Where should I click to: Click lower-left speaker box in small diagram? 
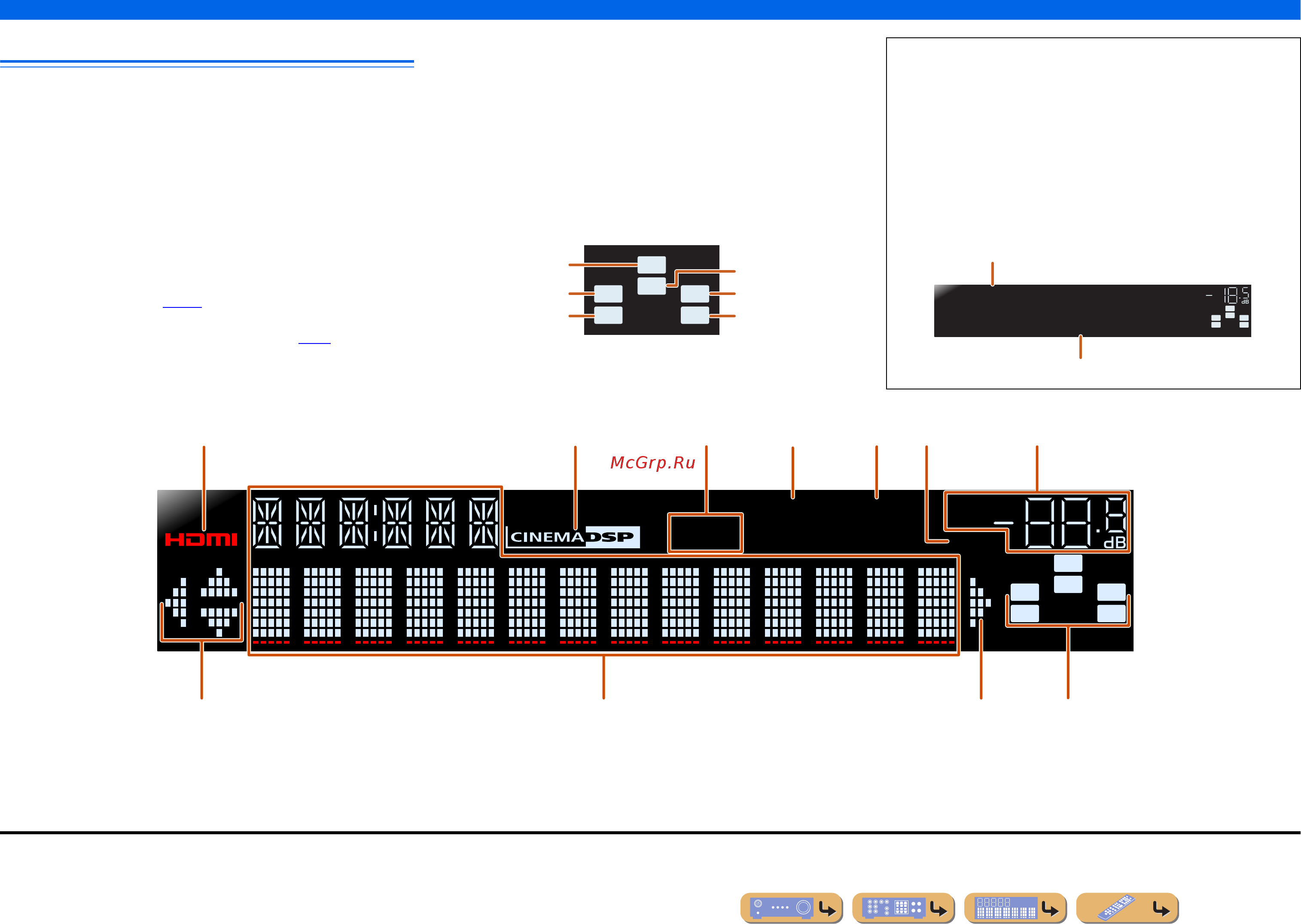(x=608, y=315)
